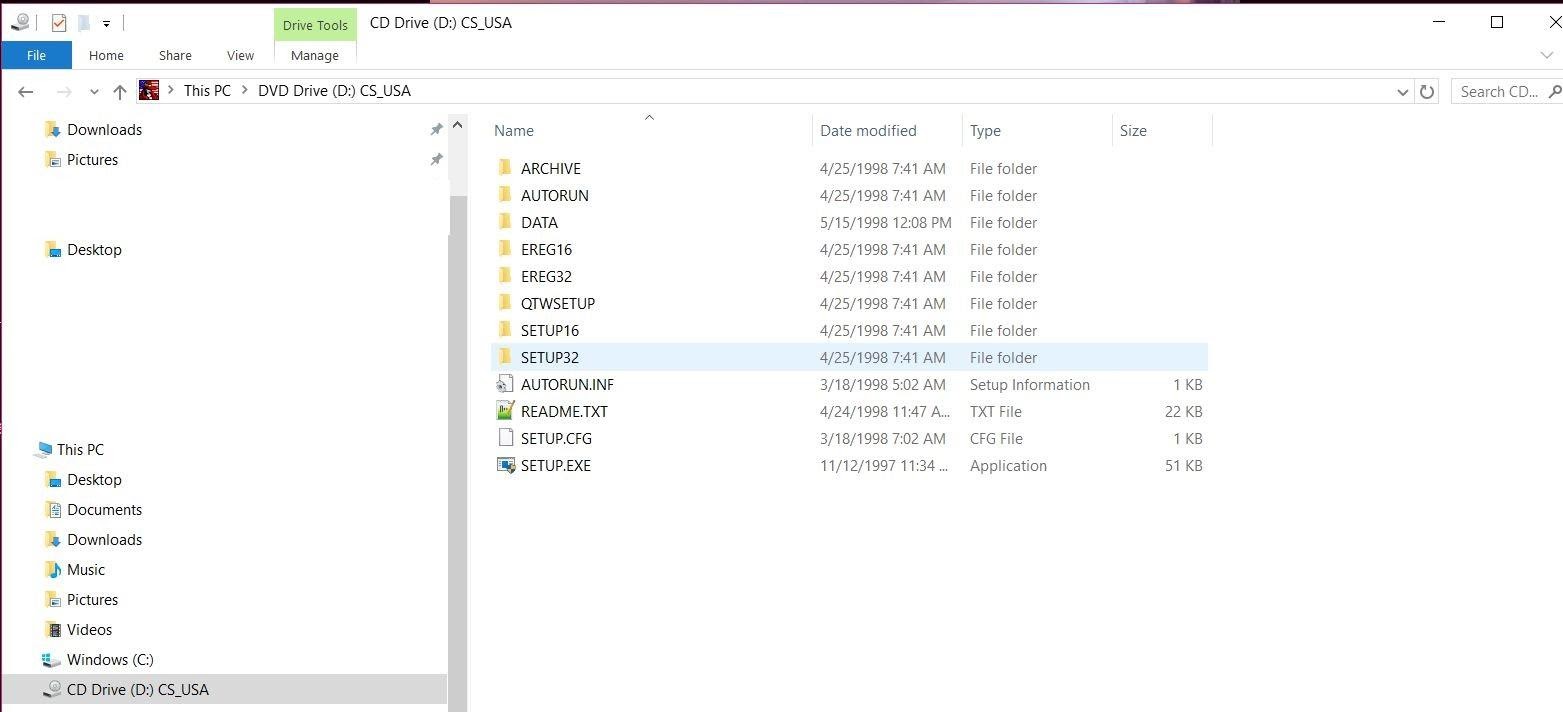Image resolution: width=1563 pixels, height=712 pixels.
Task: Switch to the Home ribbon tab
Action: [106, 55]
